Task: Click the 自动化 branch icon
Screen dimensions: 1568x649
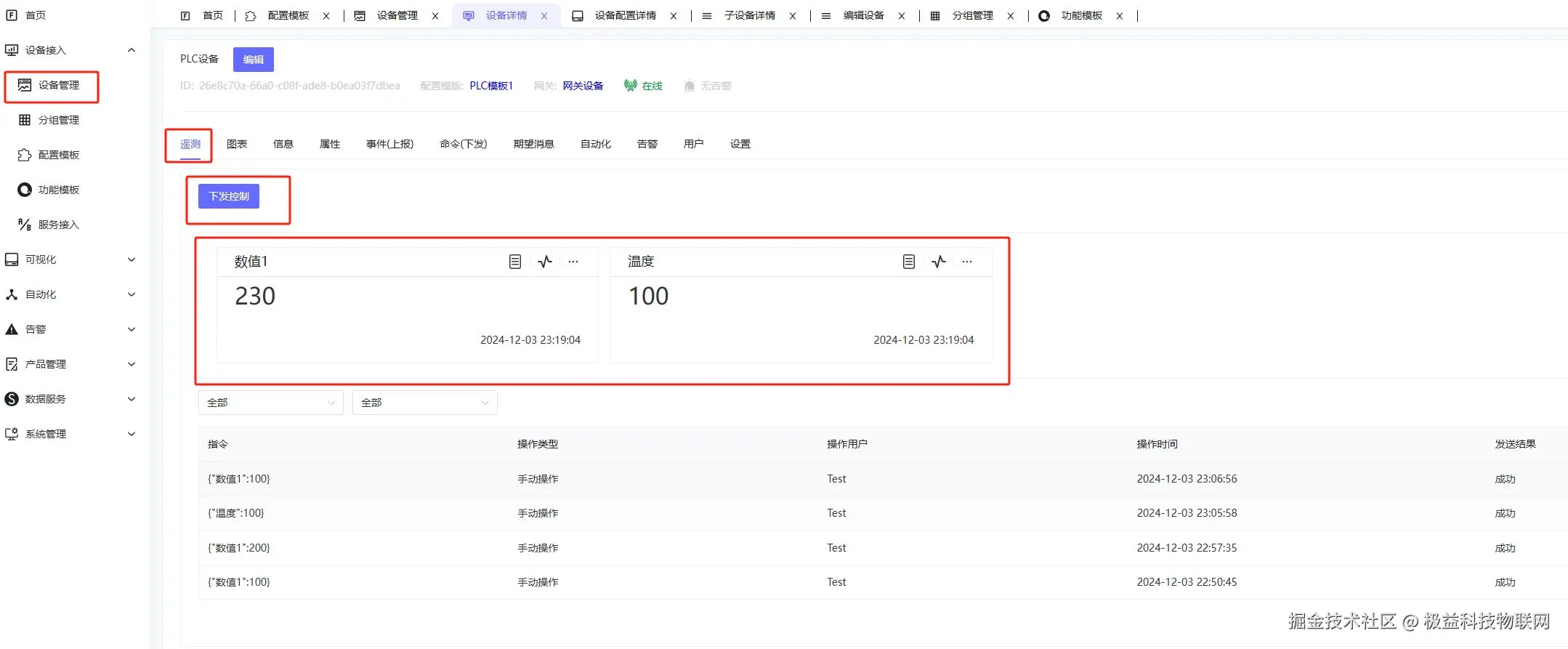Action: point(12,294)
